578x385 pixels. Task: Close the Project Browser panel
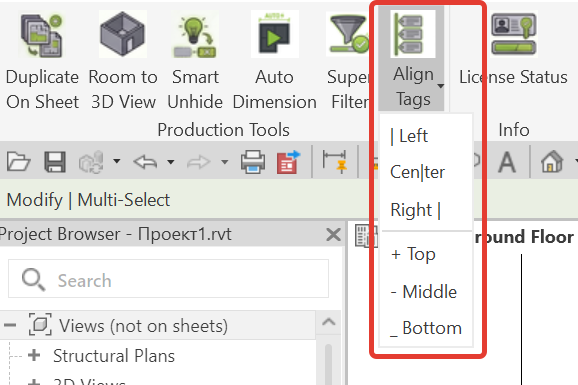coord(333,235)
